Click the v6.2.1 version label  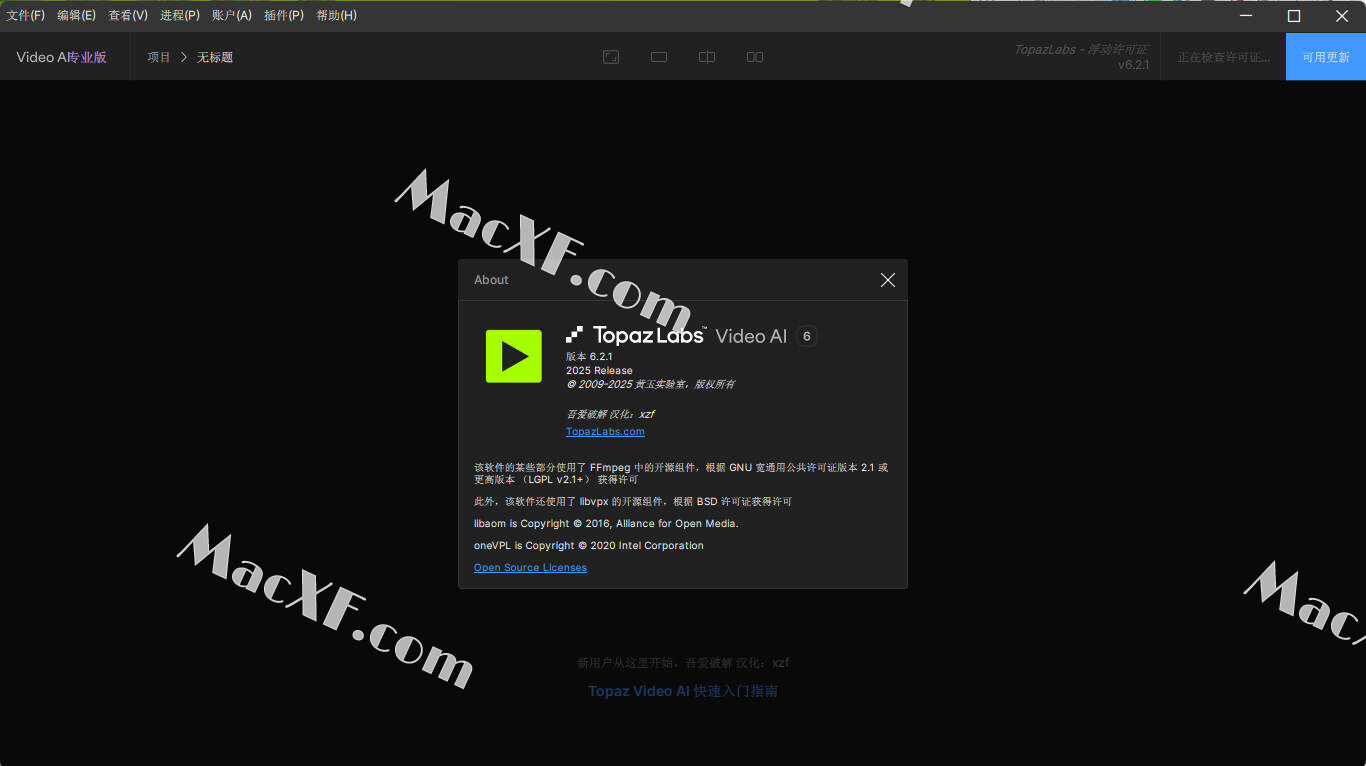1133,65
